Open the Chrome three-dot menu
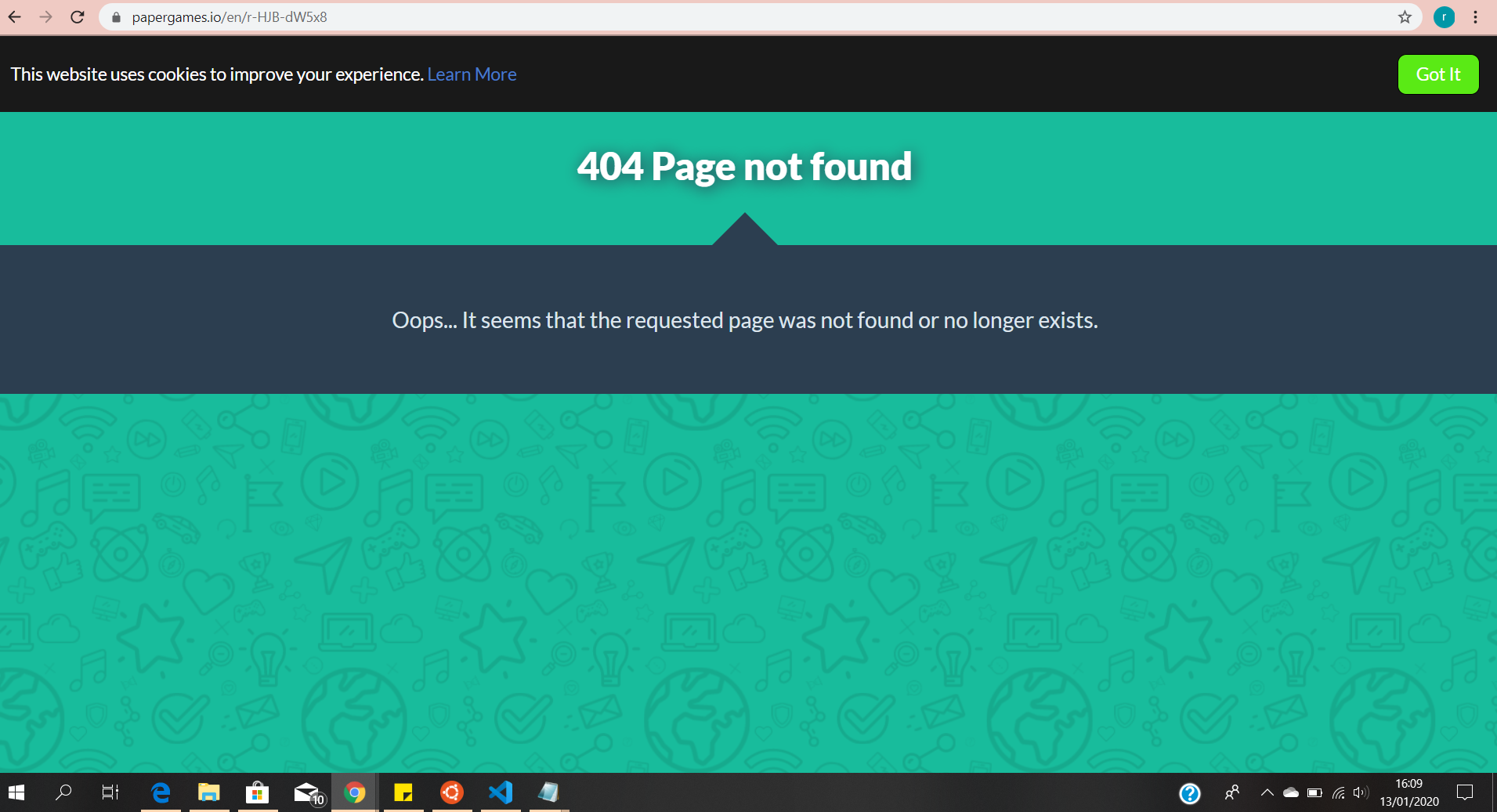This screenshot has width=1497, height=812. [x=1475, y=17]
